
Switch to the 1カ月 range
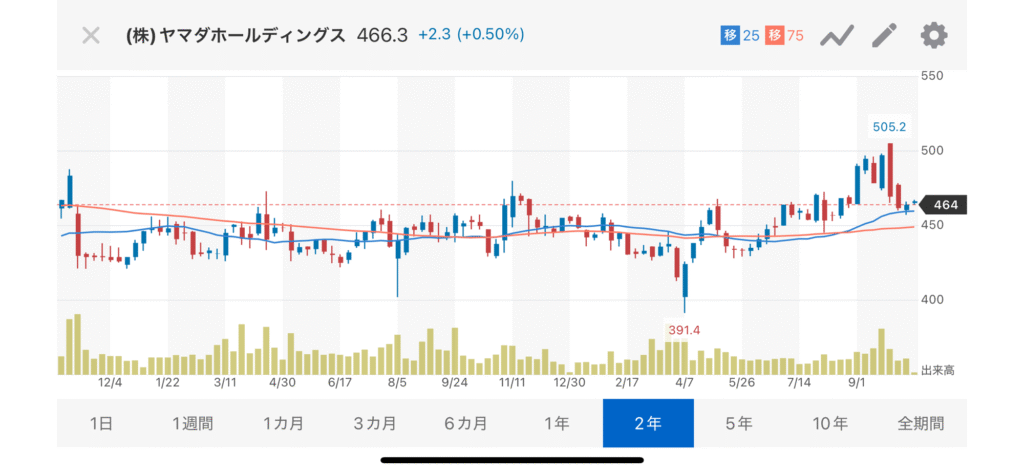283,423
